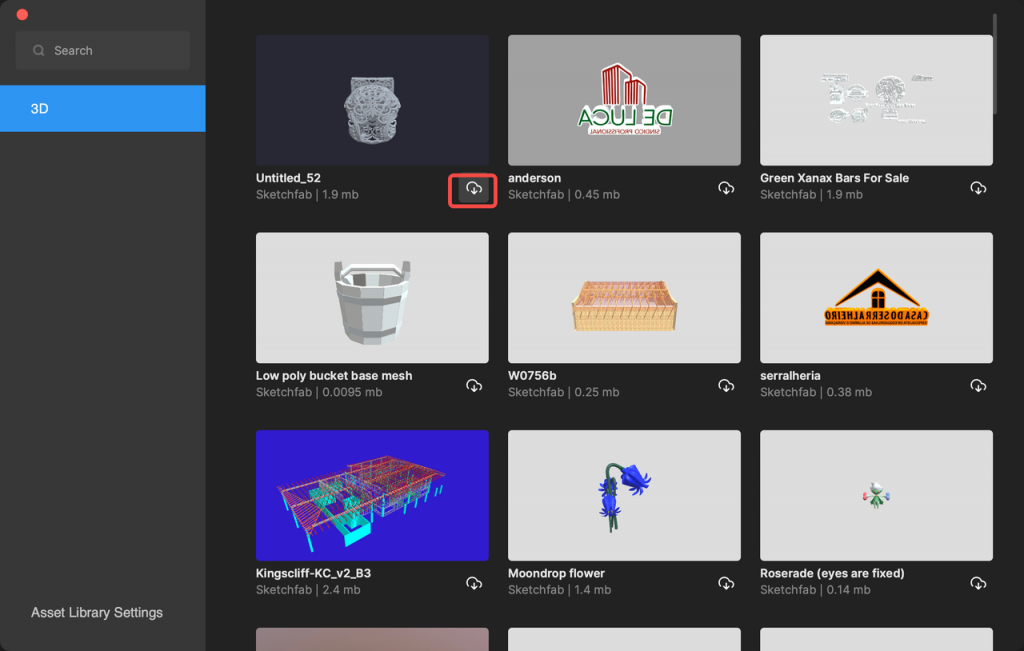Open the Roserade thumbnail
This screenshot has width=1024, height=651.
click(876, 496)
